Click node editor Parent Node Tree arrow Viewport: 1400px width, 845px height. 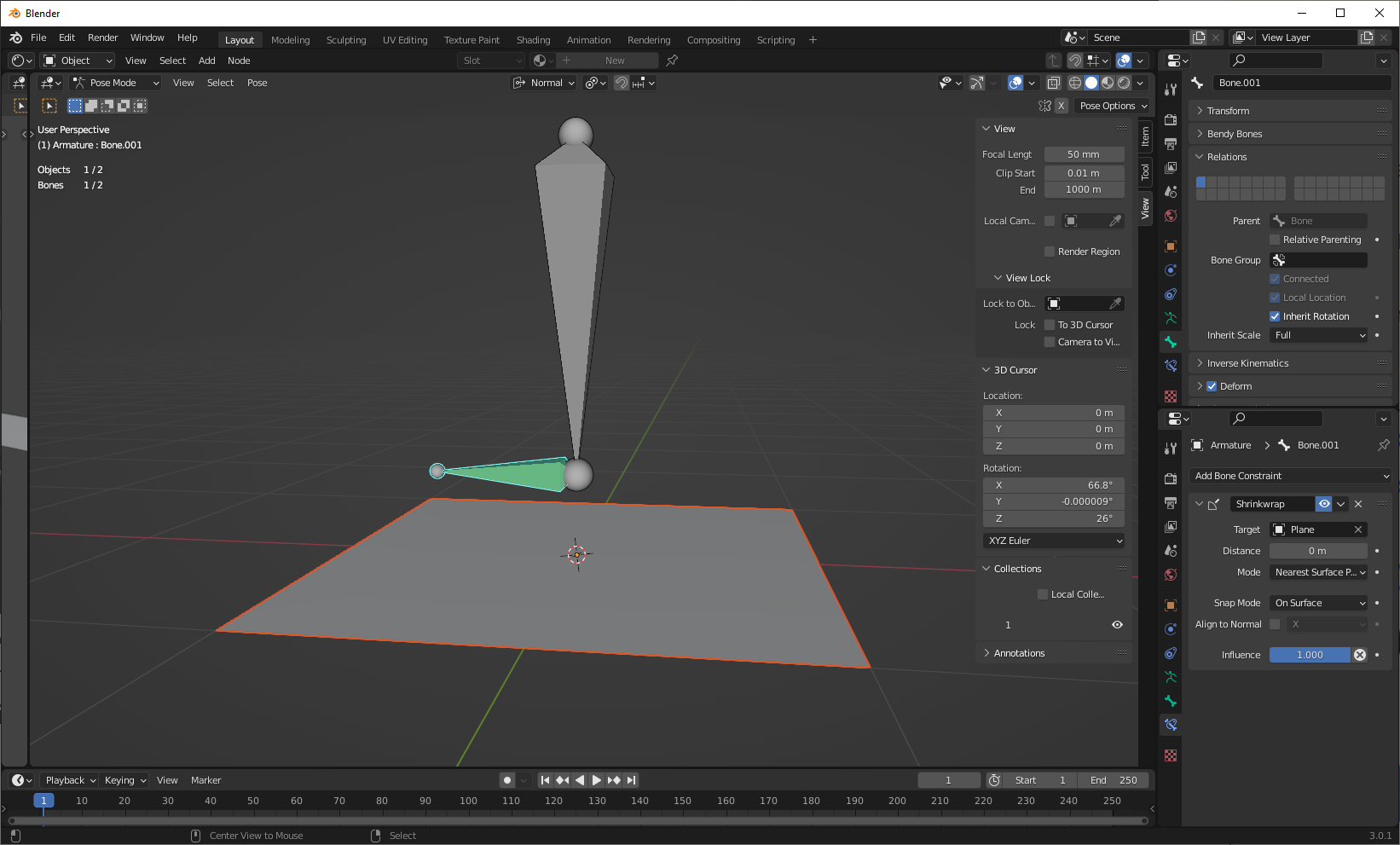(1054, 61)
